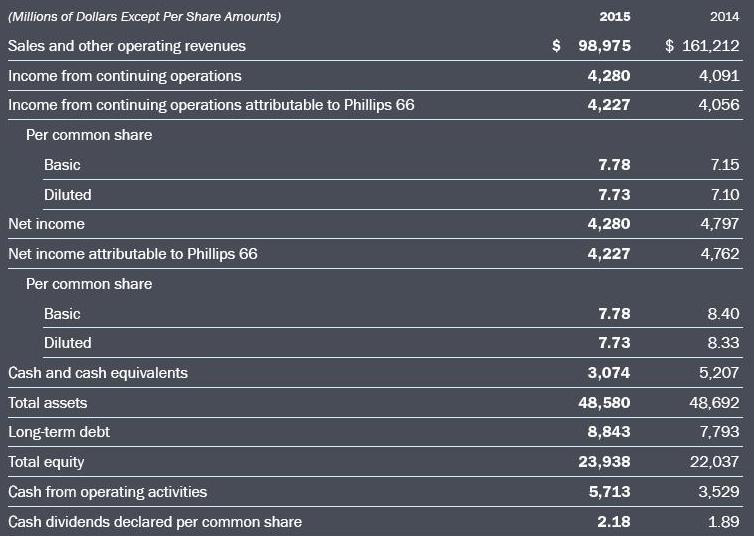754x536 pixels.
Task: Click the Total equity row label
Action: [x=46, y=462]
